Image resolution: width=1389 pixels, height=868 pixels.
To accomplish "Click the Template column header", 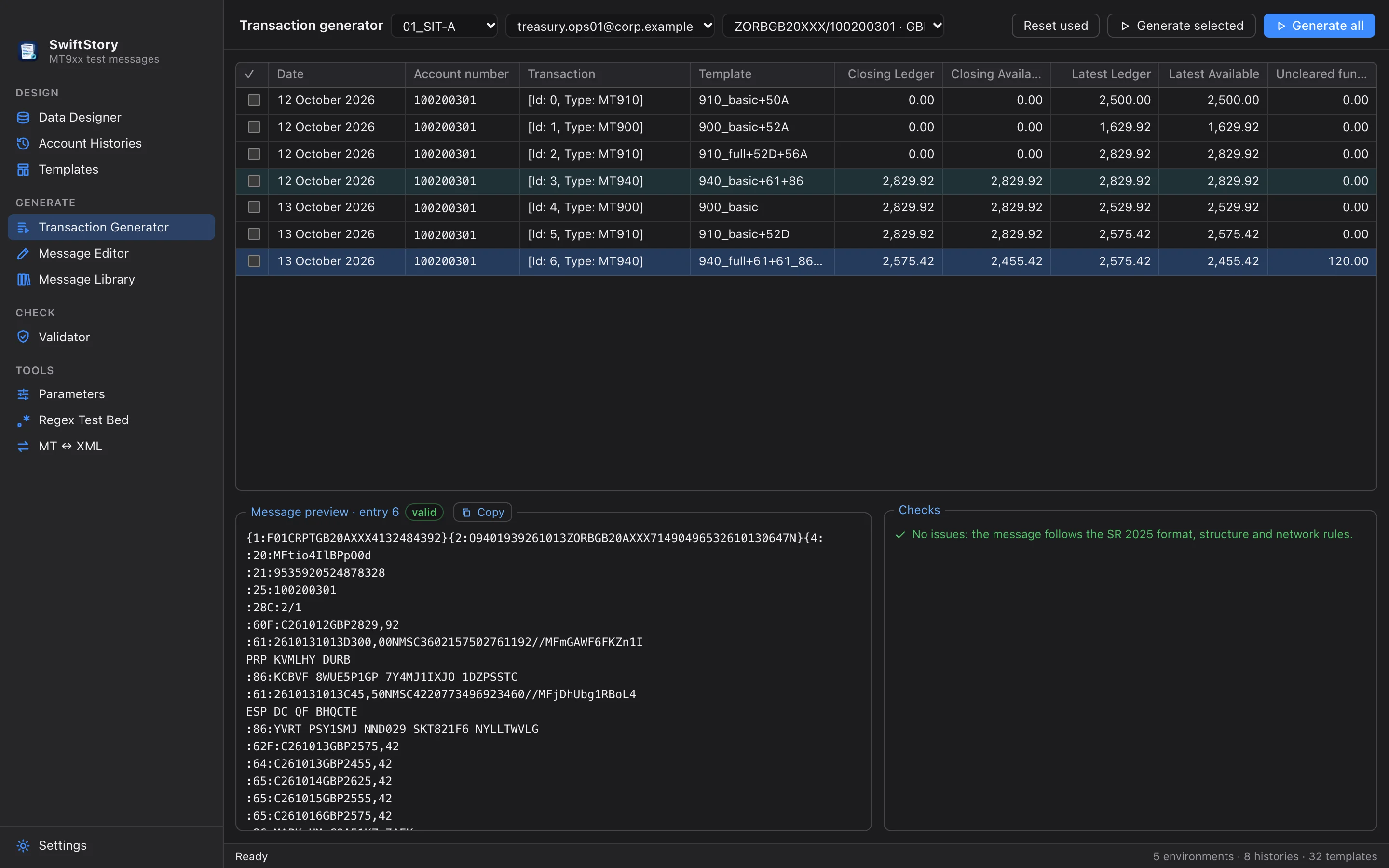I will point(762,74).
